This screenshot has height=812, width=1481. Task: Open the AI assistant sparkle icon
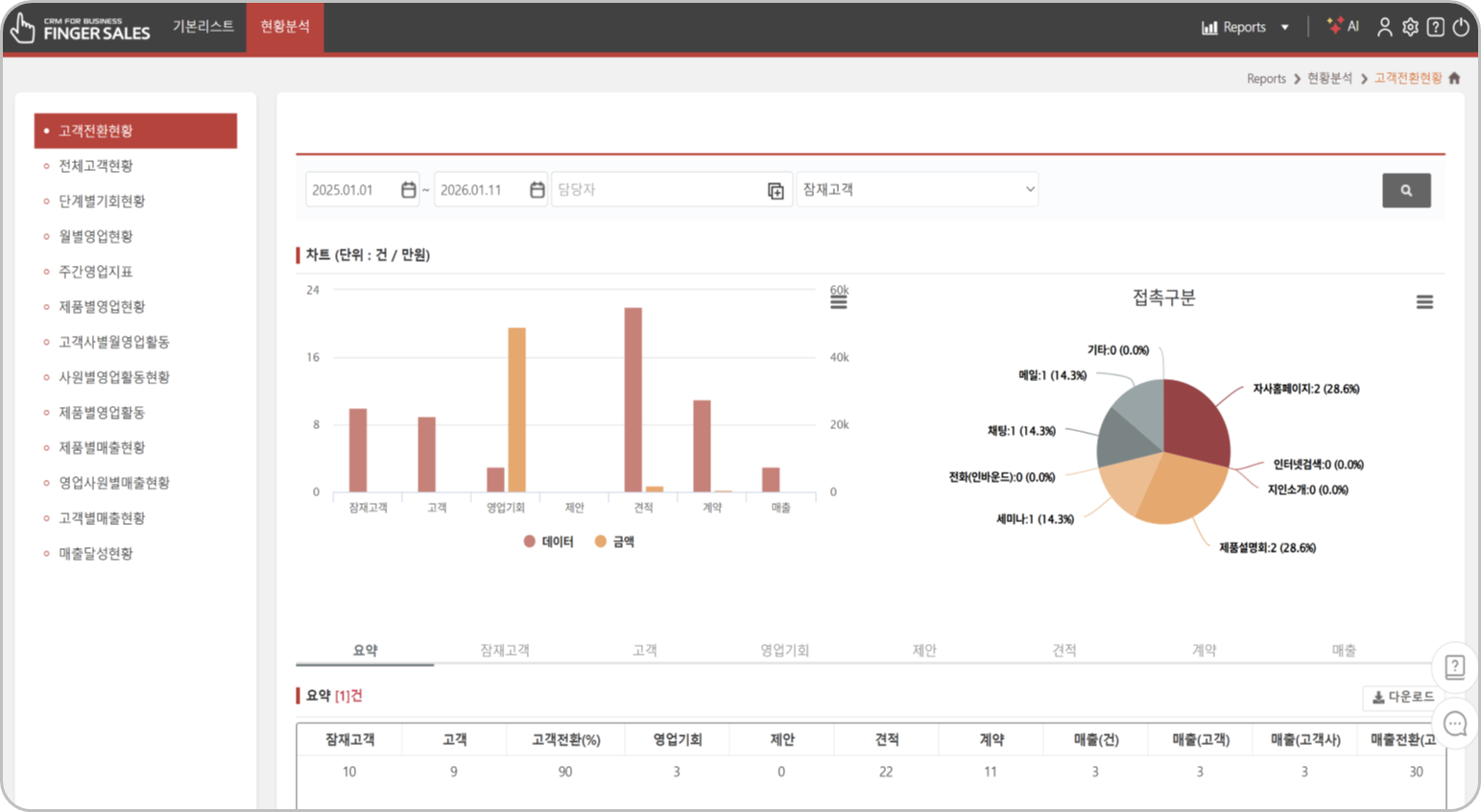click(1342, 26)
